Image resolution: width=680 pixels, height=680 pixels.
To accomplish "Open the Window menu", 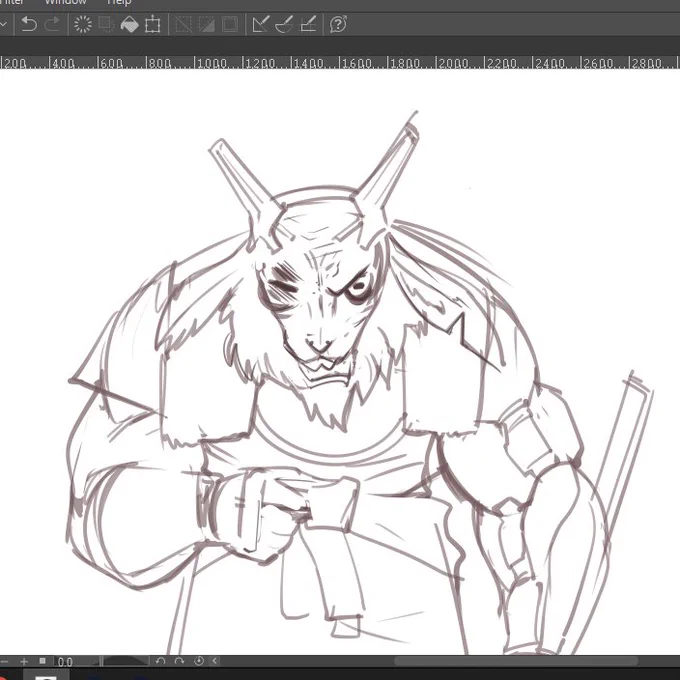I will tap(65, 2).
